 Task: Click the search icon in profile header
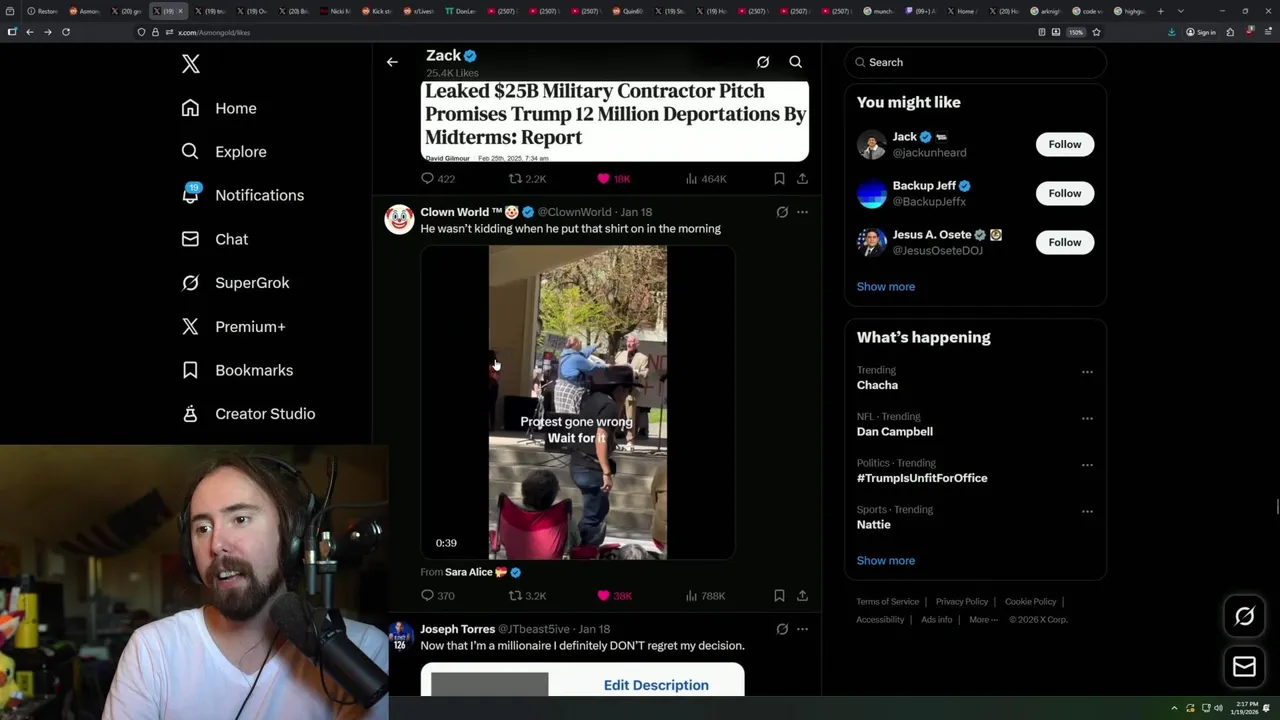pyautogui.click(x=796, y=62)
